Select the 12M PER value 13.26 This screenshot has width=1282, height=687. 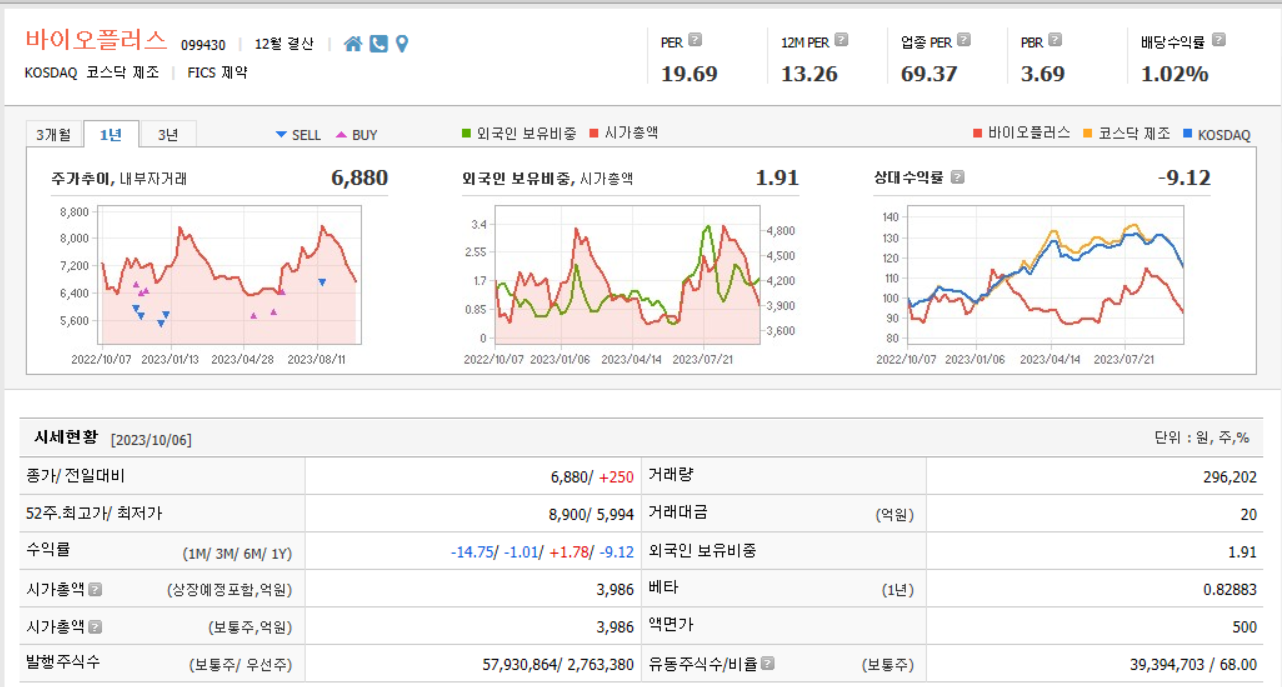809,74
